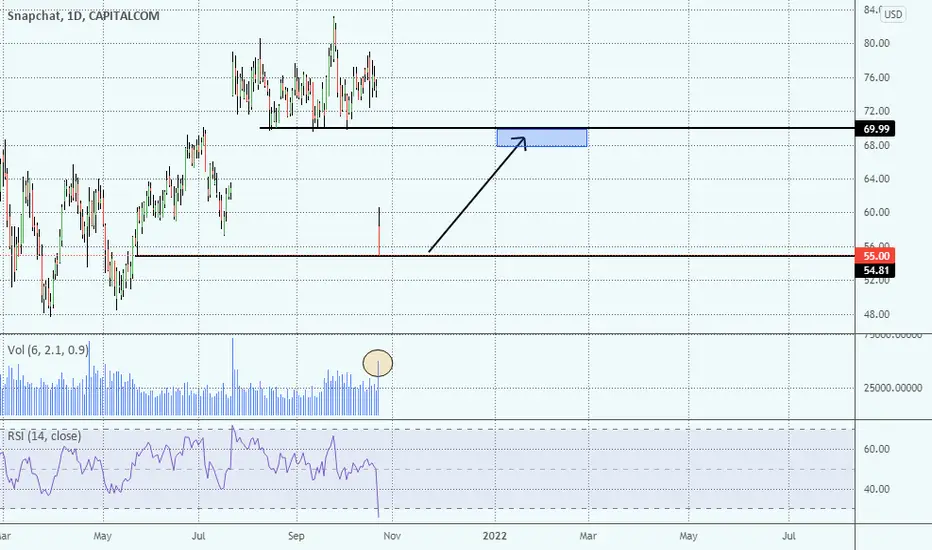Click the 2022 label on time axis
This screenshot has height=550, width=932.
495,536
